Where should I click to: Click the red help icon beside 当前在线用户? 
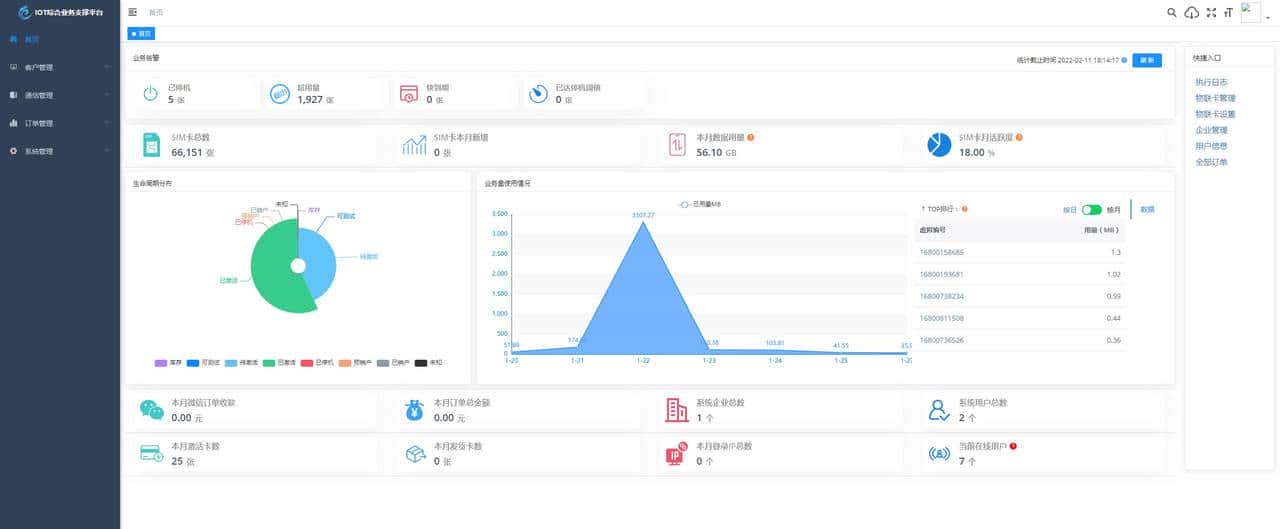pyautogui.click(x=1013, y=446)
